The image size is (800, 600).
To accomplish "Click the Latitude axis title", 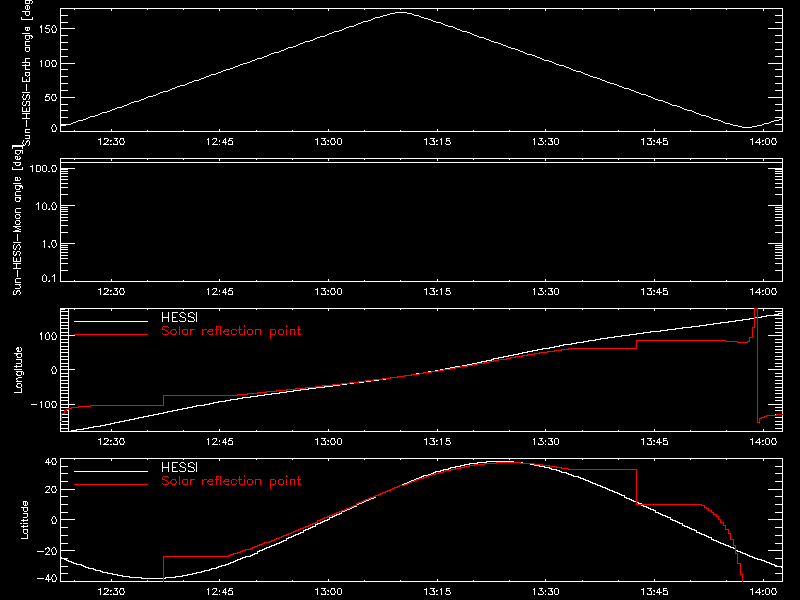I will point(24,520).
